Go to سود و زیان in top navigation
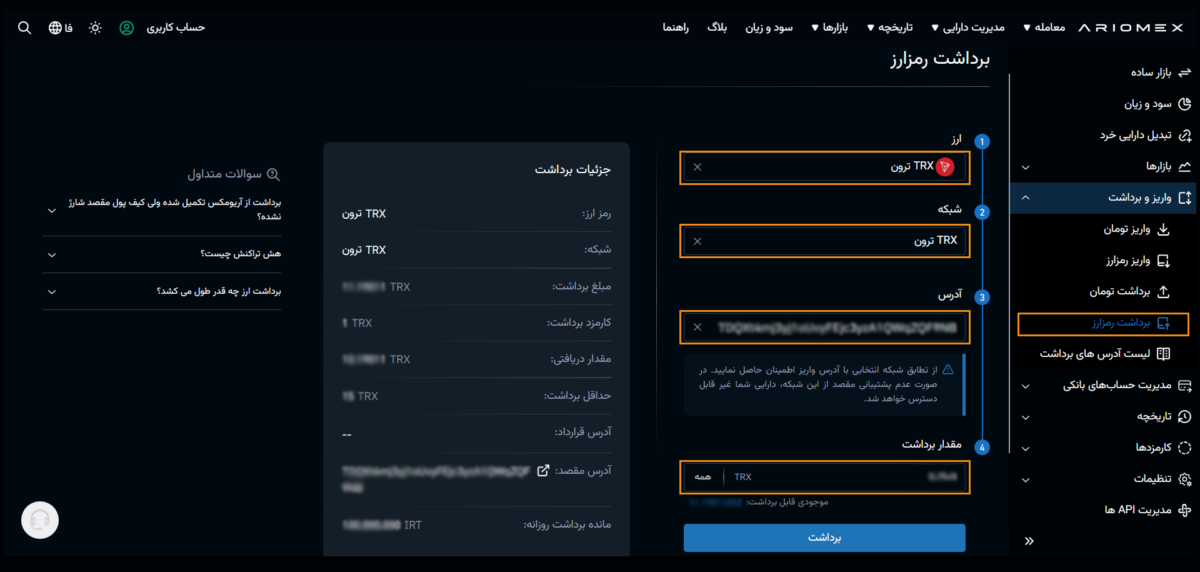 [x=768, y=28]
